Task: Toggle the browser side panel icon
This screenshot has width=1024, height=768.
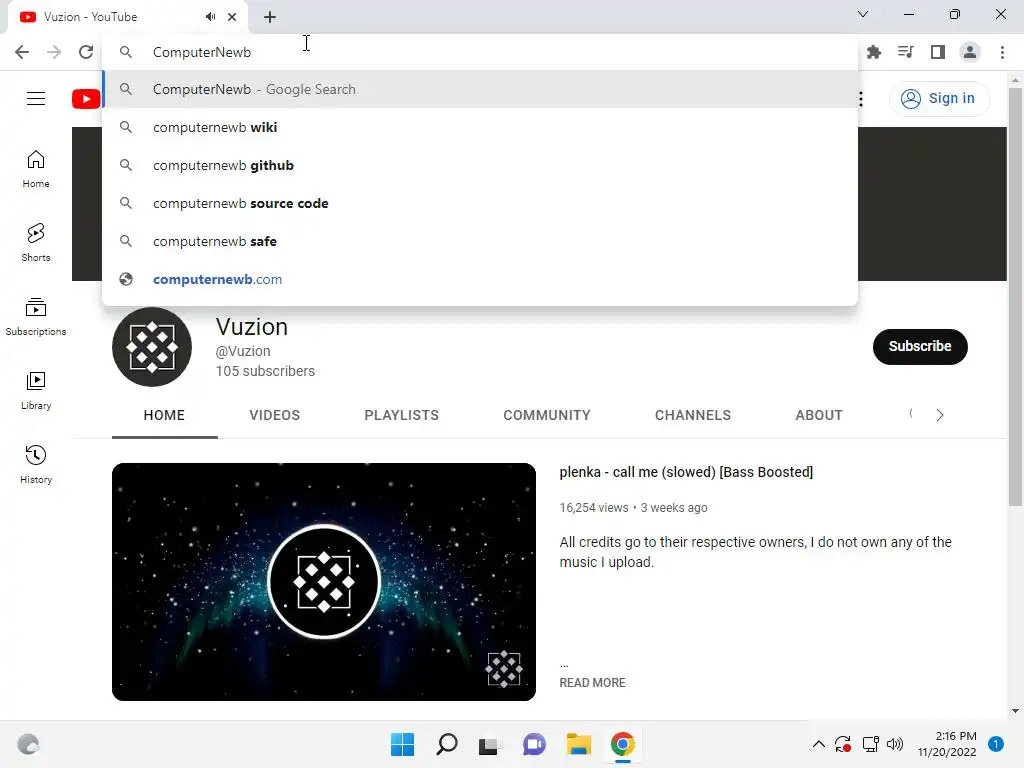Action: pos(938,52)
